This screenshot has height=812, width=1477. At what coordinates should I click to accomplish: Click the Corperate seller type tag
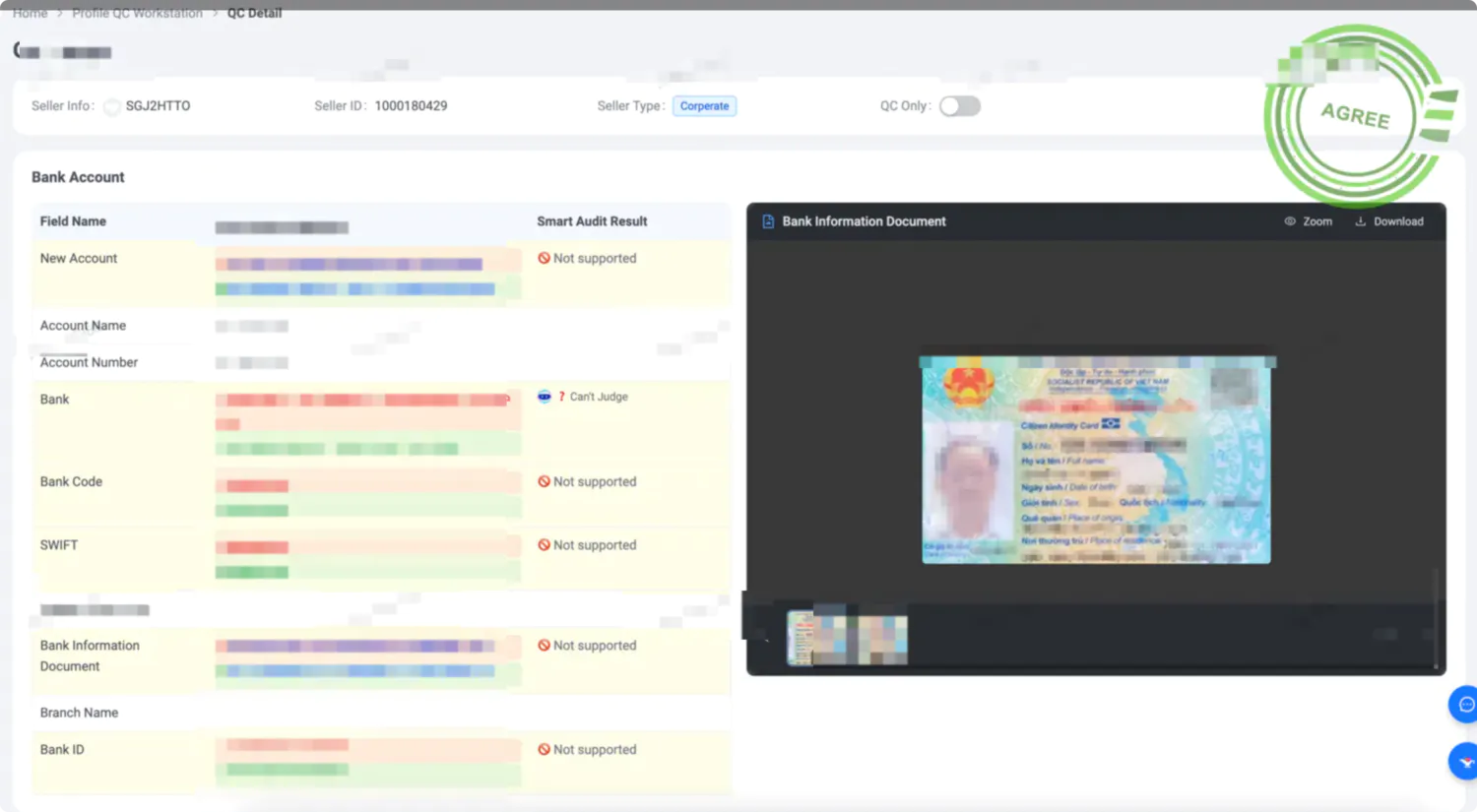[704, 106]
